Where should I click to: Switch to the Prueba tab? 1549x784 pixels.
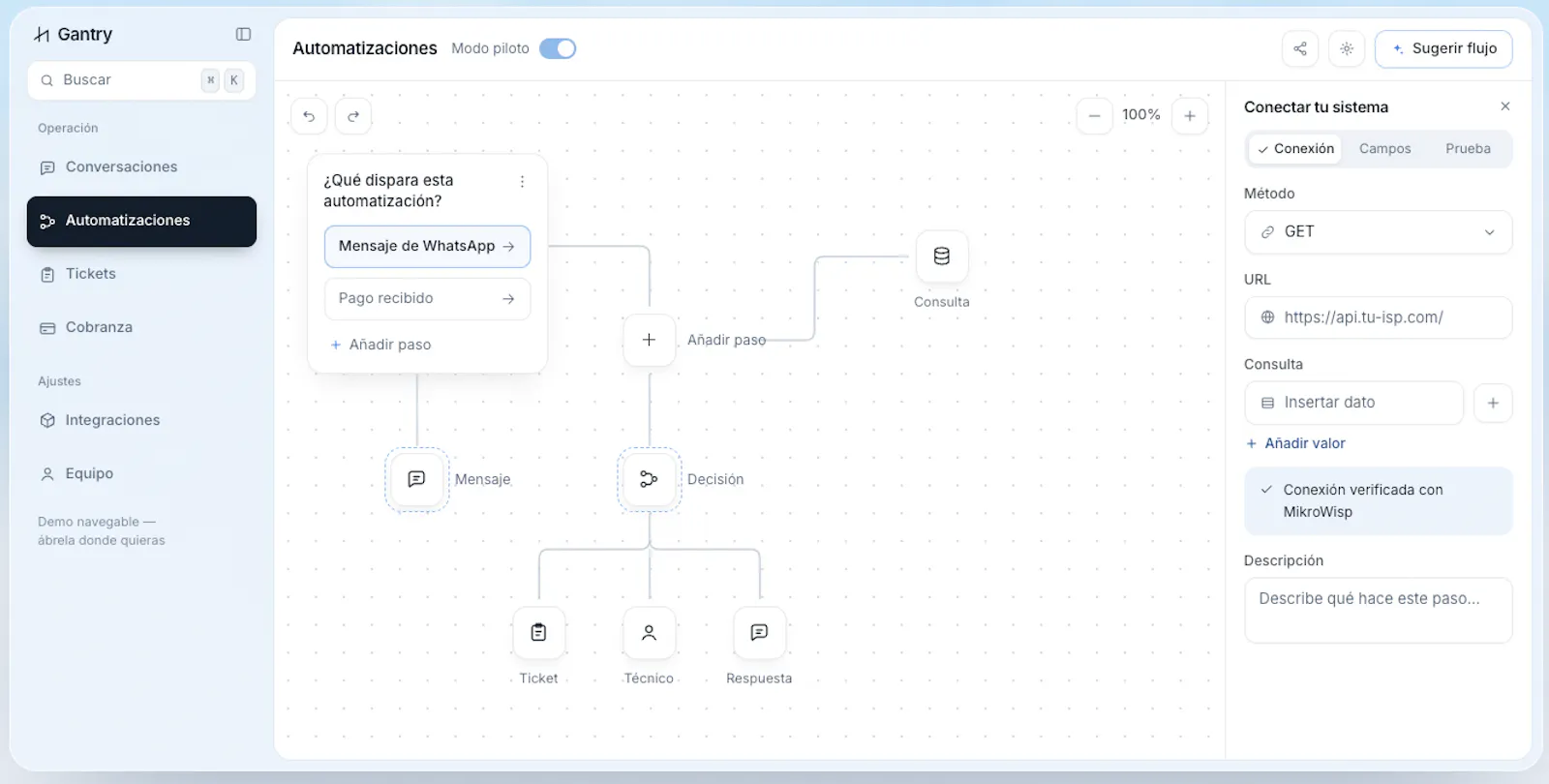point(1468,149)
